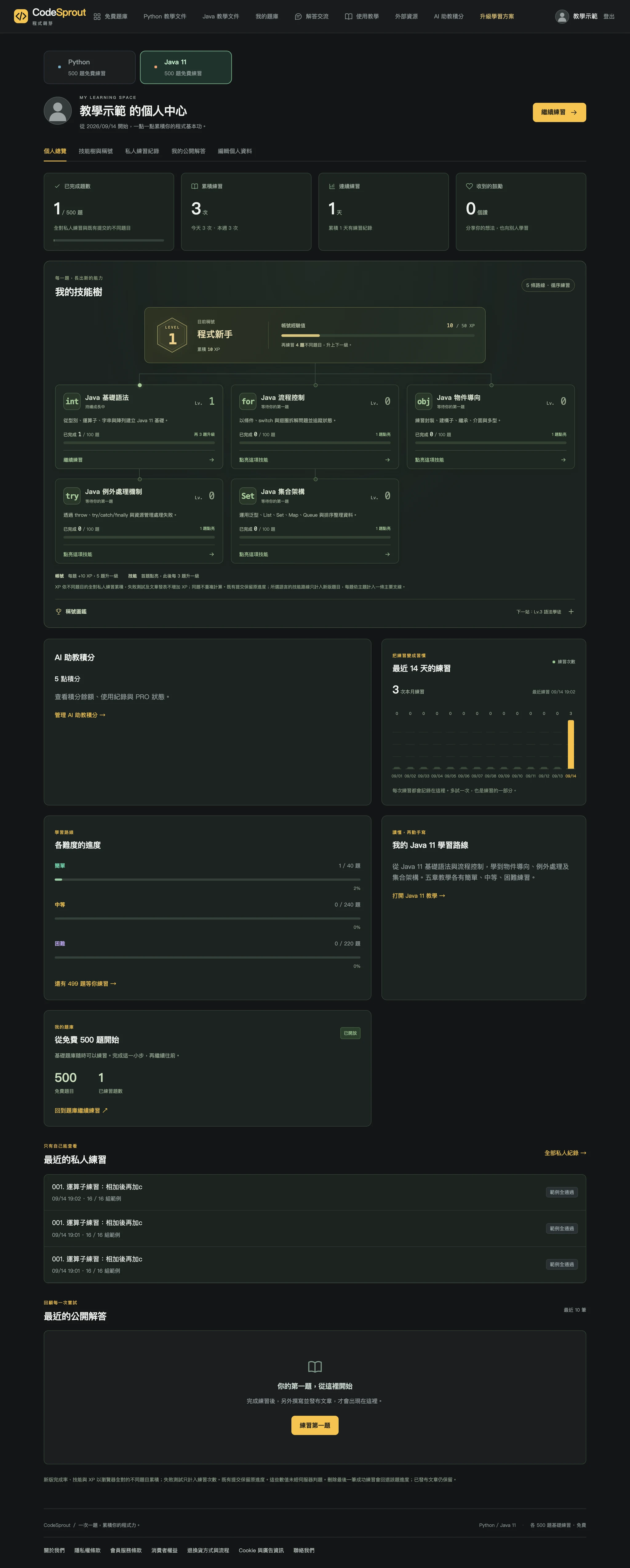
Task: Click the open book icon in 最近的公開解答
Action: 315,1367
